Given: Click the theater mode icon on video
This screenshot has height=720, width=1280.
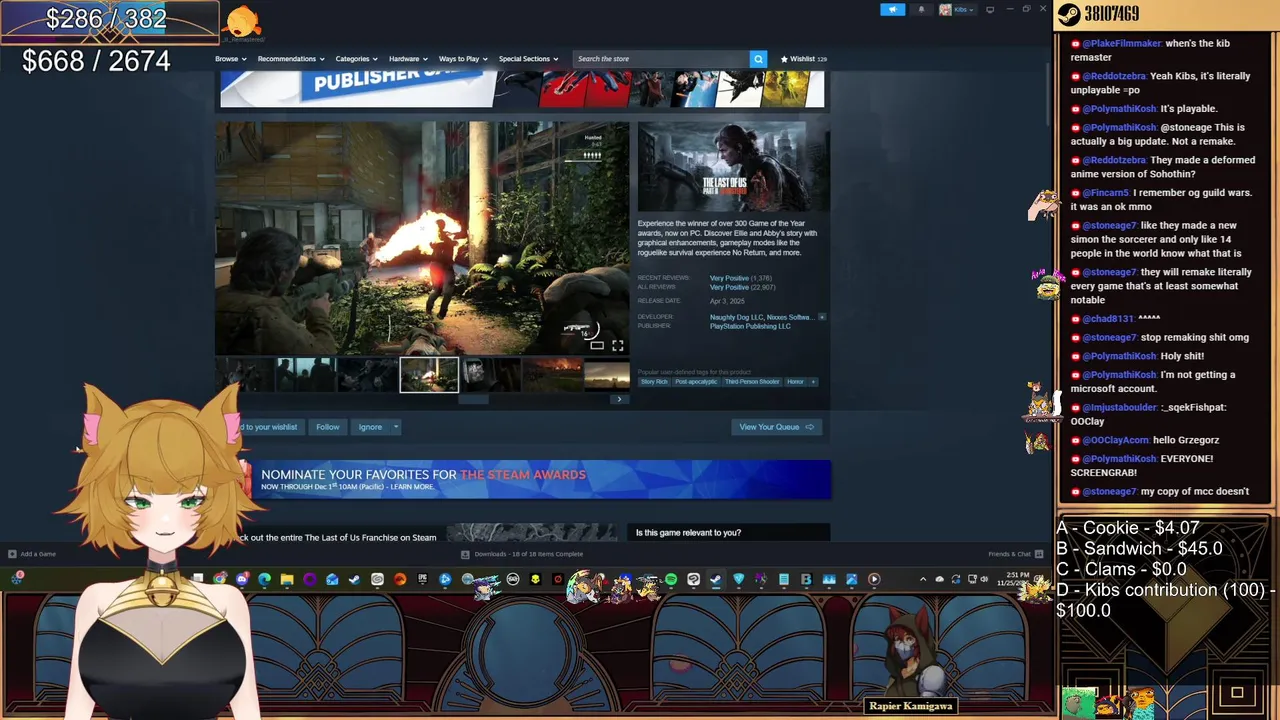Looking at the screenshot, I should click(597, 345).
